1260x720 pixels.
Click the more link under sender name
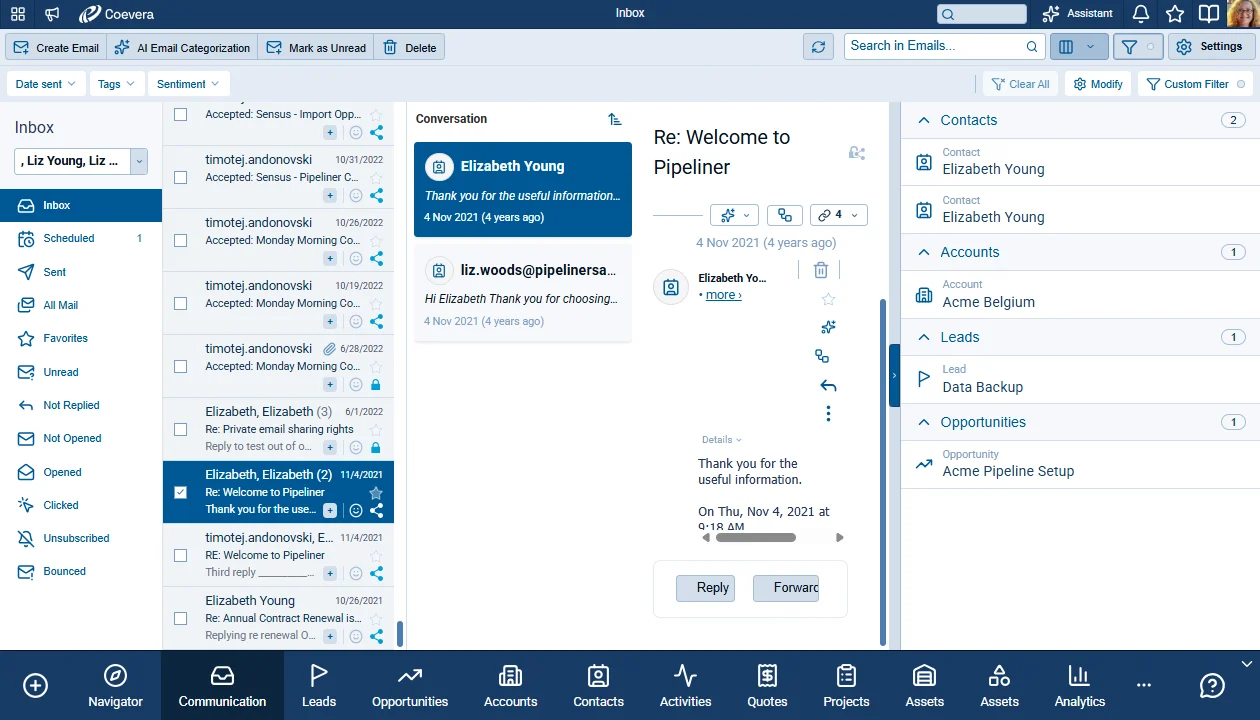pyautogui.click(x=723, y=295)
